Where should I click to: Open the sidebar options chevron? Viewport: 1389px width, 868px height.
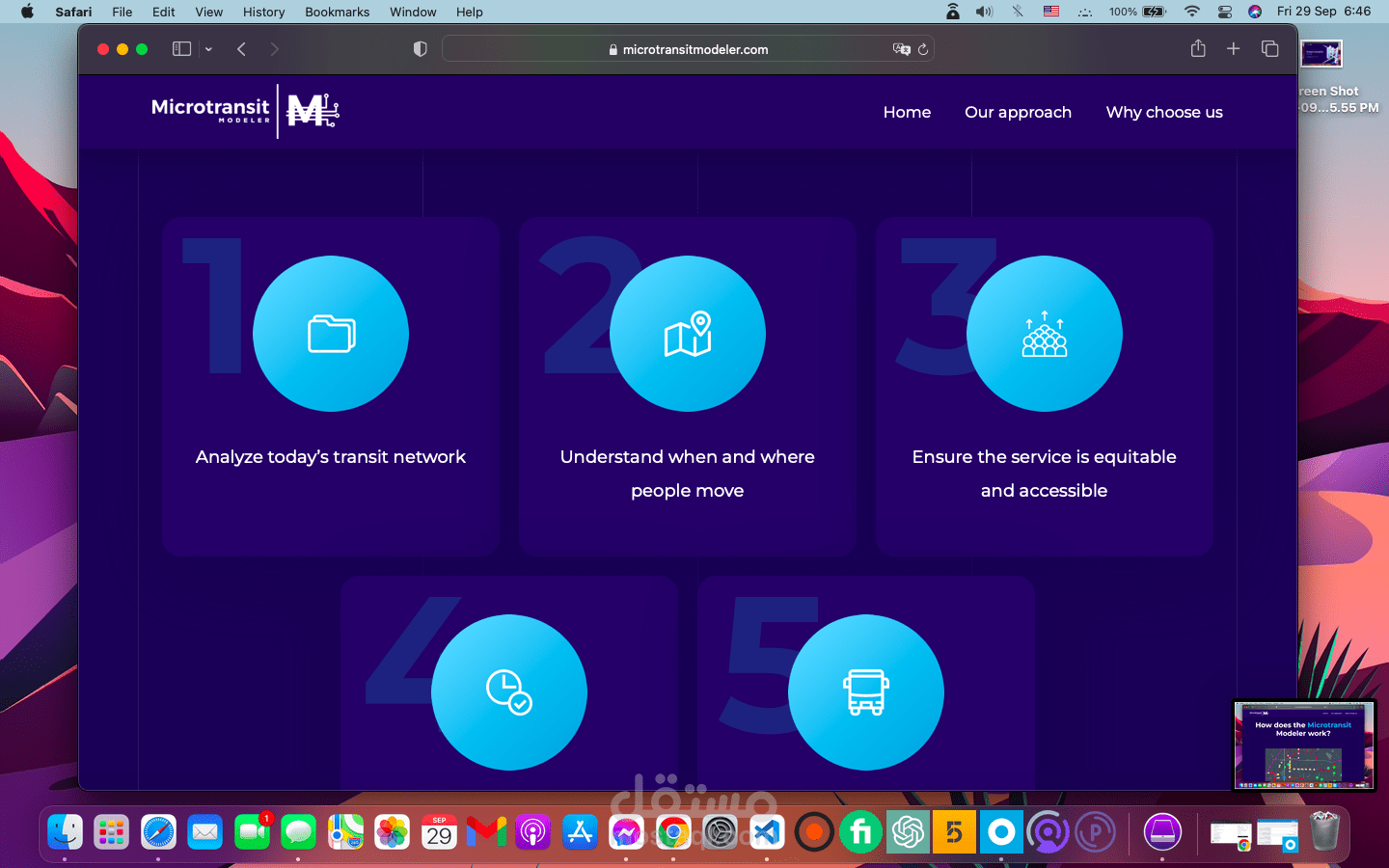pos(208,49)
